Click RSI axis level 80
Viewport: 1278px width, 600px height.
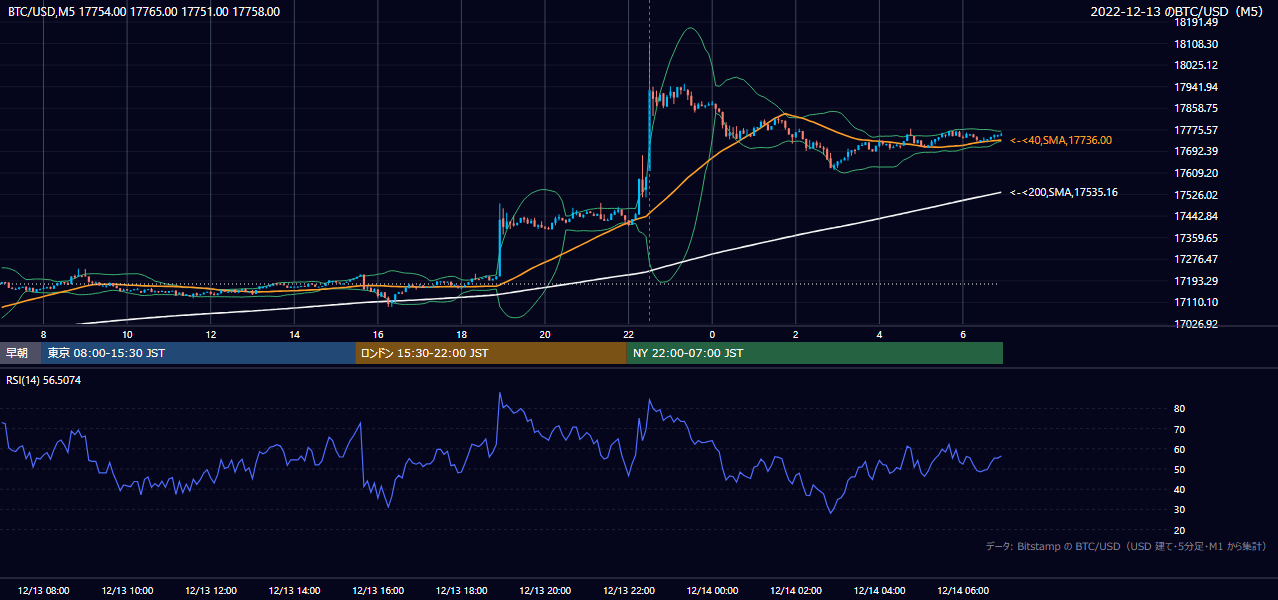1180,409
